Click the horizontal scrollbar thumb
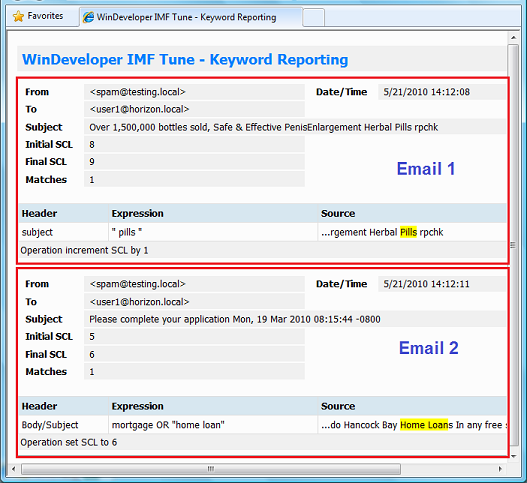Viewport: 527px width, 483px height. [x=211, y=469]
